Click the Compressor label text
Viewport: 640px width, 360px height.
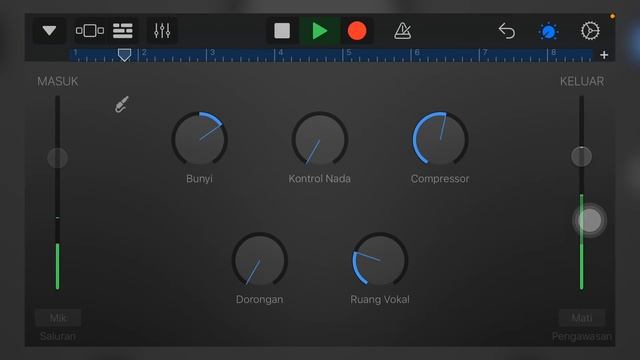tap(440, 179)
